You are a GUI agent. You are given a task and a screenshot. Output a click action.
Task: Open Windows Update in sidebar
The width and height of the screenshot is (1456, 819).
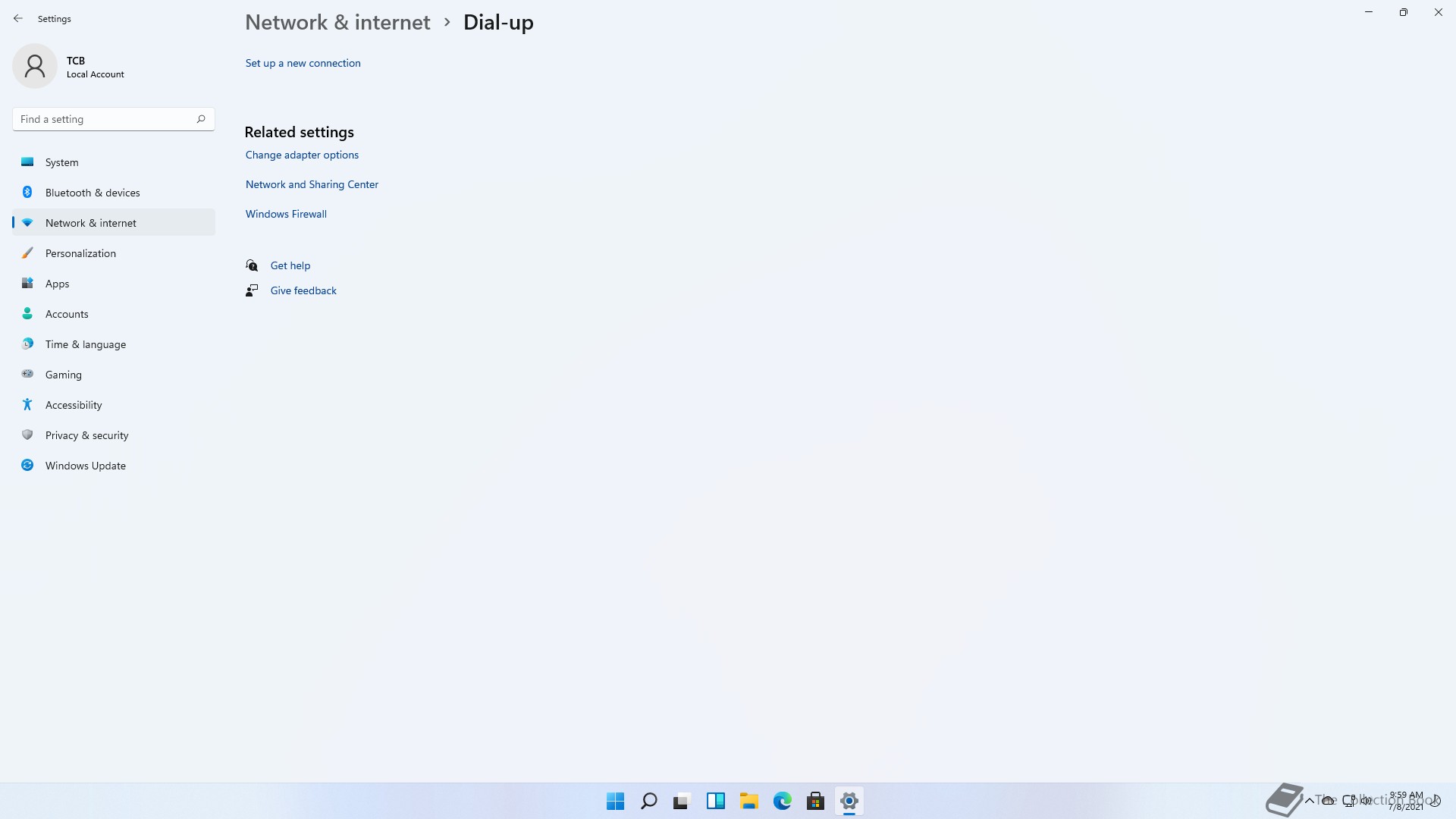coord(114,466)
